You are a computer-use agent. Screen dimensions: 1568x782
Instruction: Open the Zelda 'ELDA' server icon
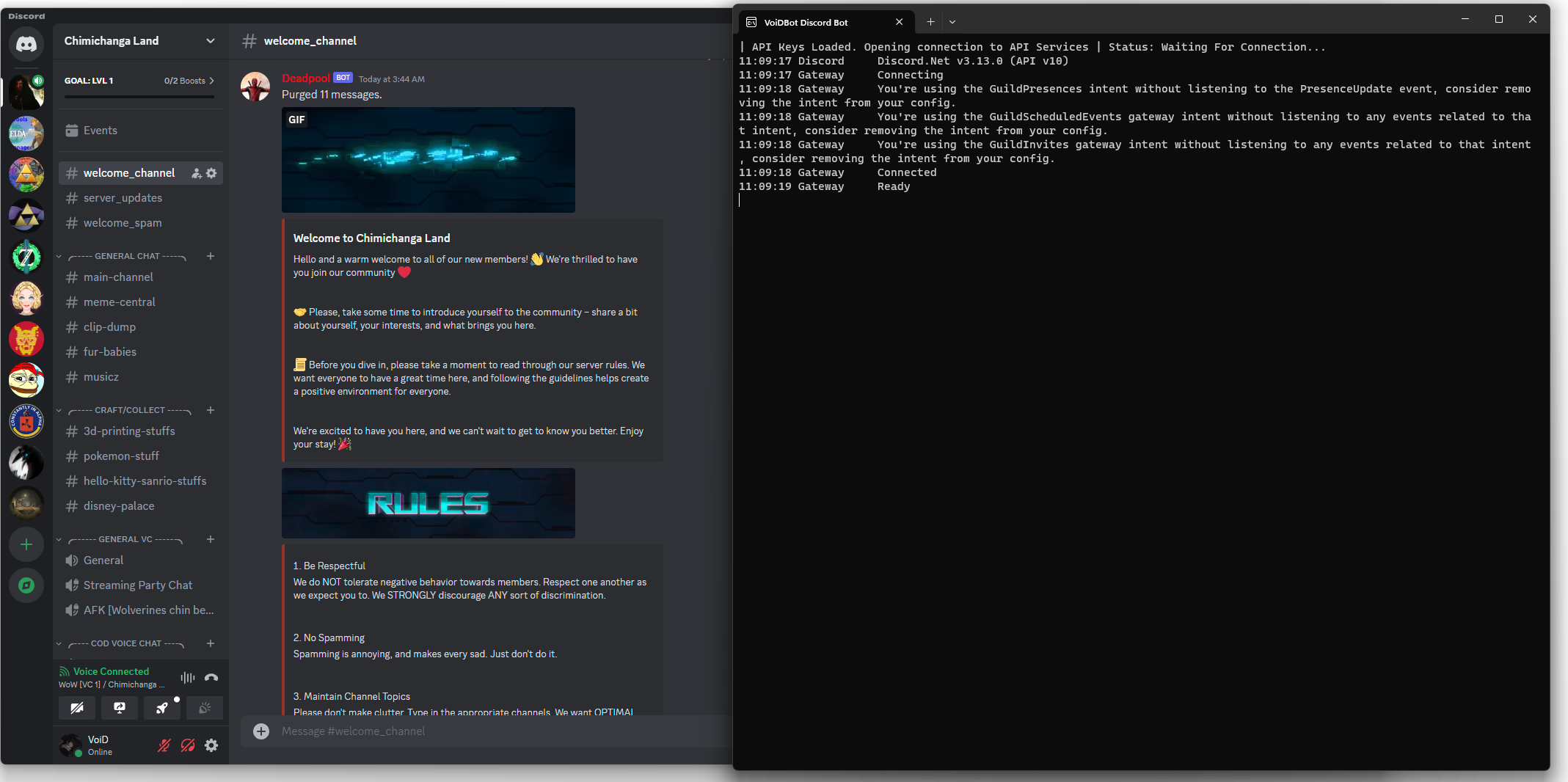[26, 134]
